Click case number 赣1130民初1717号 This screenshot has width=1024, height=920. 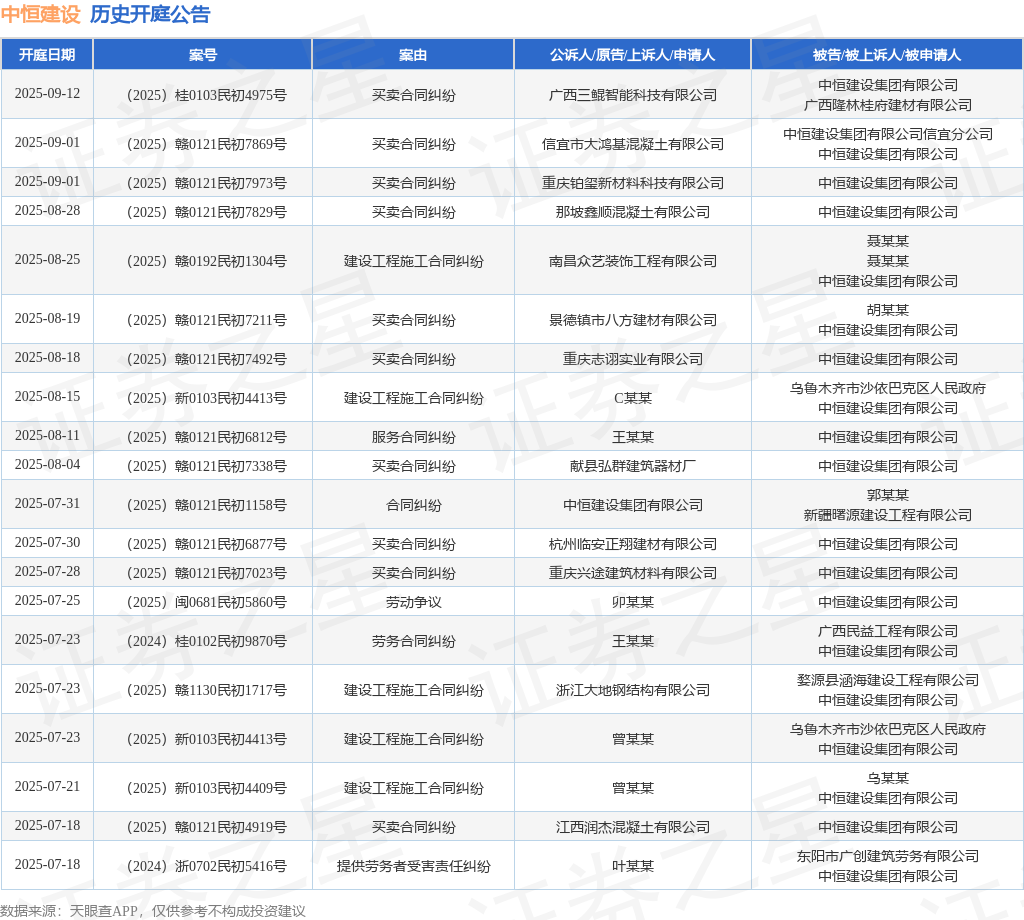coord(206,690)
